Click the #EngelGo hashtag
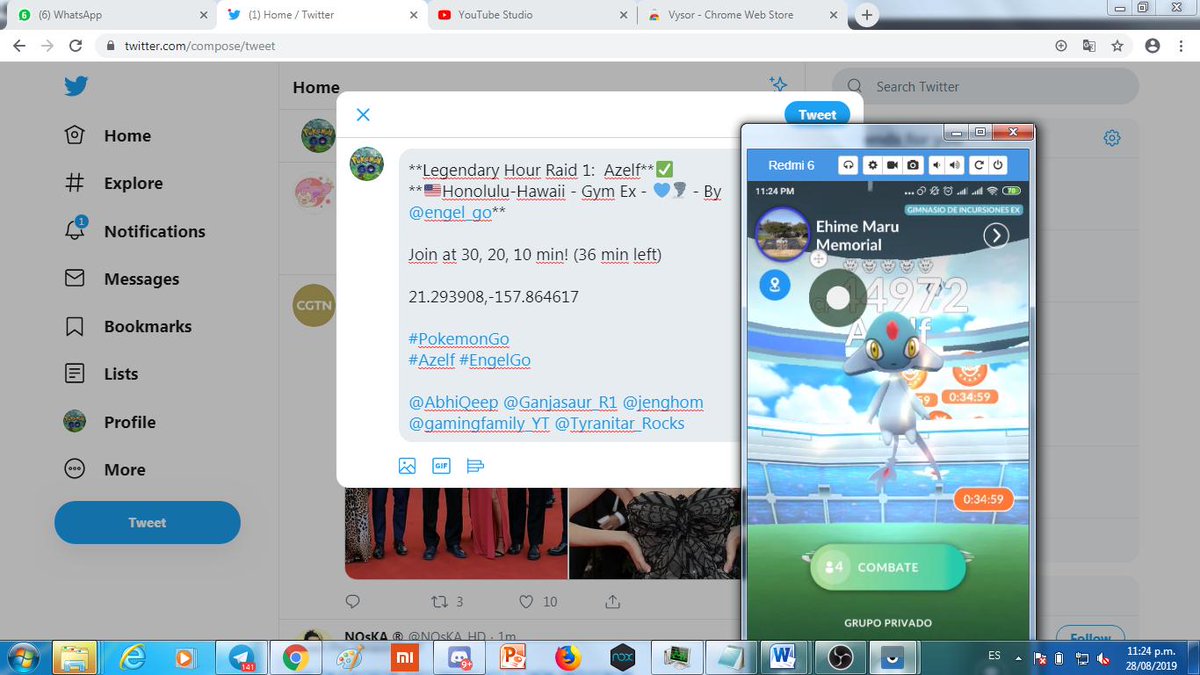Image resolution: width=1200 pixels, height=675 pixels. point(495,360)
